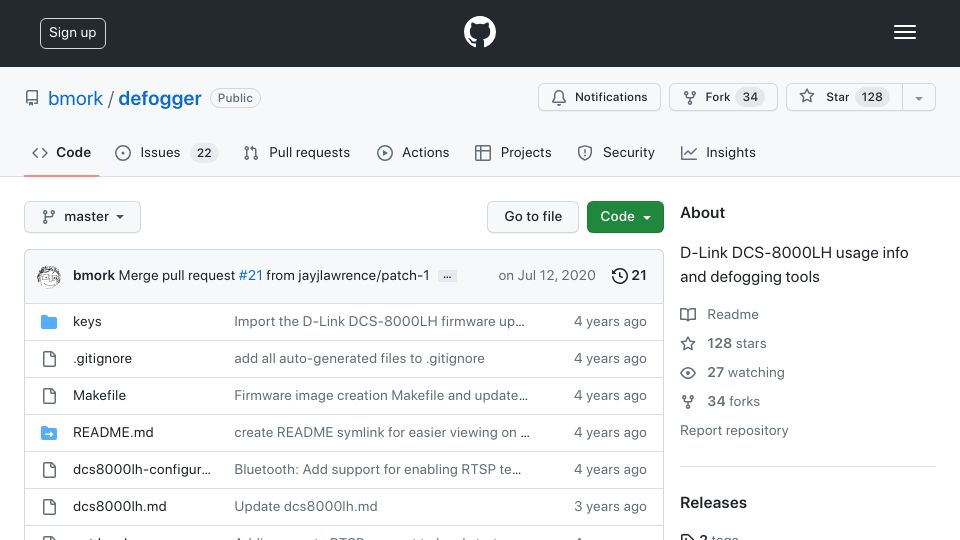The width and height of the screenshot is (960, 540).
Task: Click the Releases heading
Action: [x=713, y=503]
